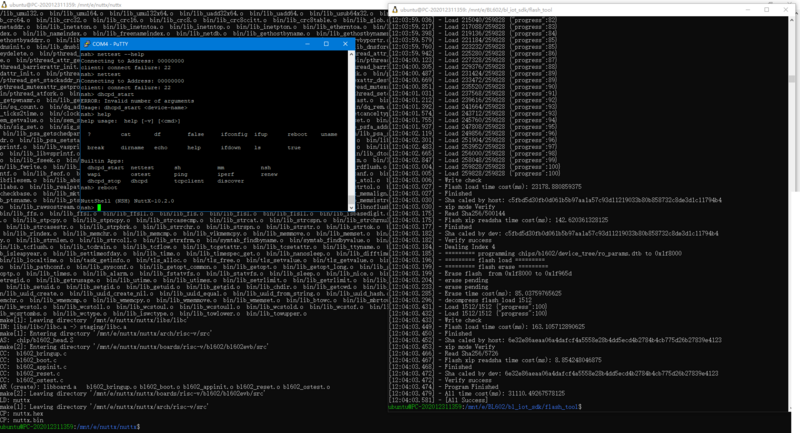Click the flash_tool shell prompt at bottom

point(485,406)
